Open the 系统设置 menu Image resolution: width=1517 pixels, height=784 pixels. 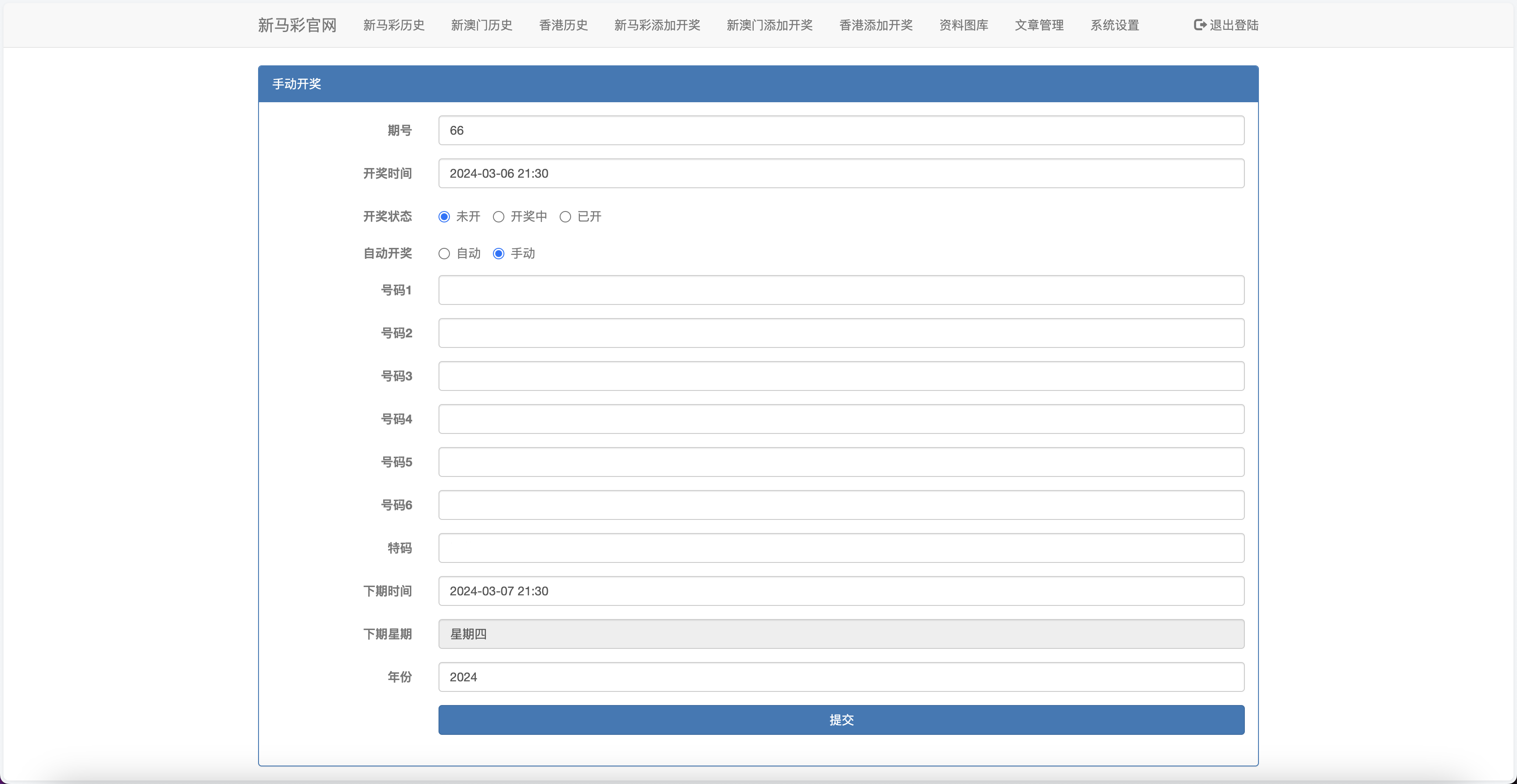(x=1114, y=25)
